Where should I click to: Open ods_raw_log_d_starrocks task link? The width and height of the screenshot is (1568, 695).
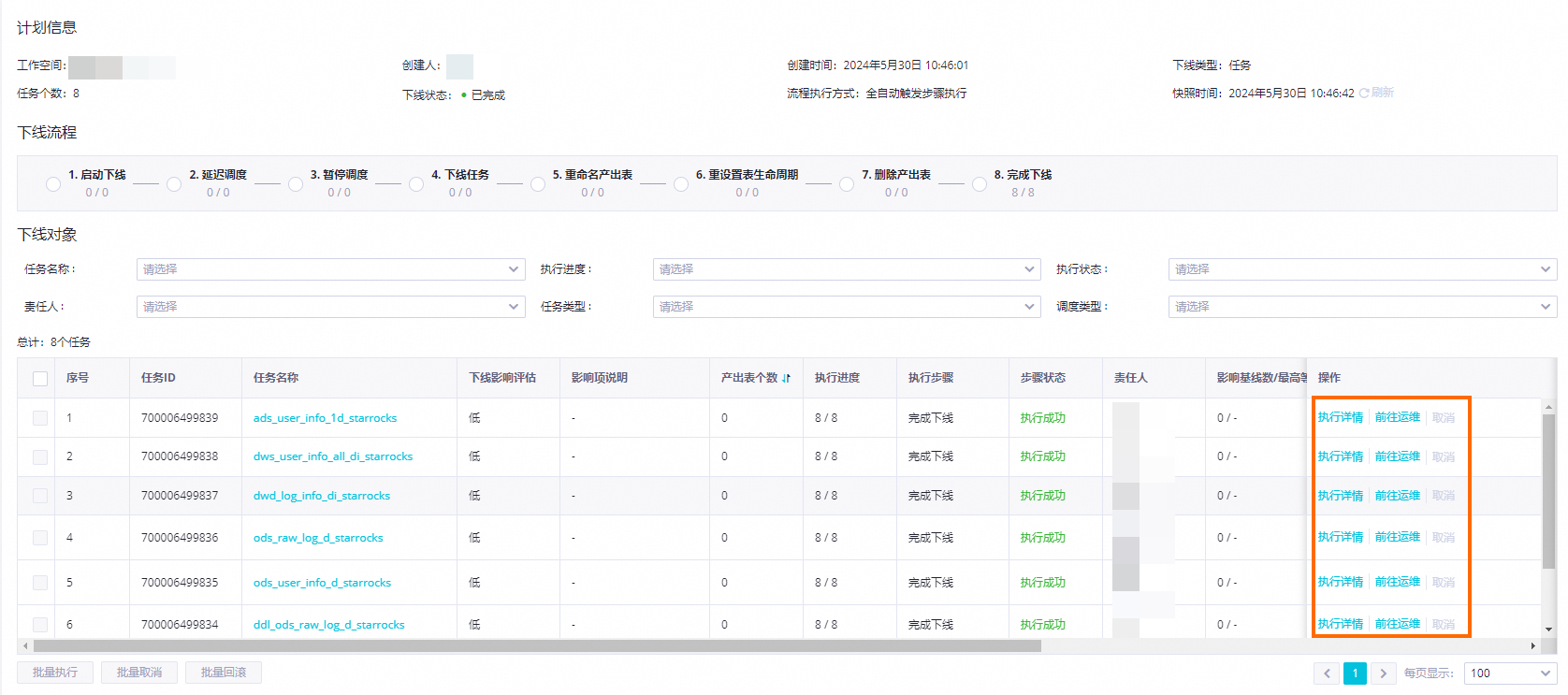[x=318, y=538]
